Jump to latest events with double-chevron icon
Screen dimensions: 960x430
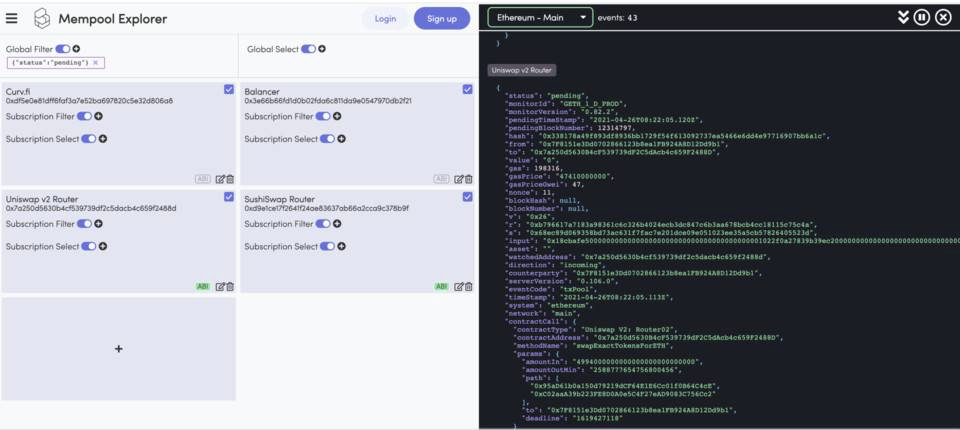pos(903,18)
